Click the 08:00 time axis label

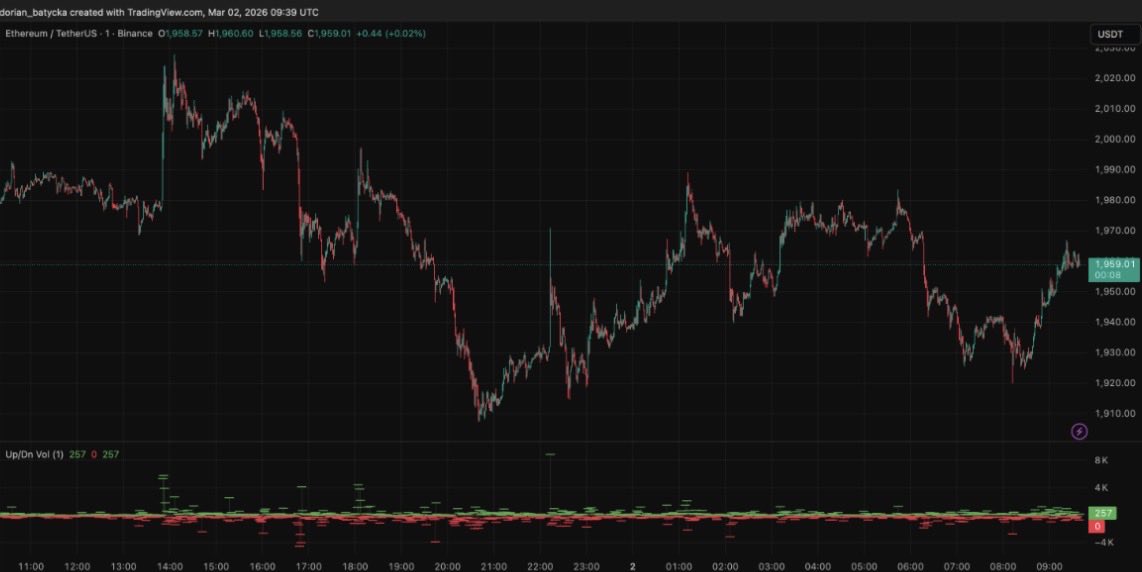[1003, 566]
